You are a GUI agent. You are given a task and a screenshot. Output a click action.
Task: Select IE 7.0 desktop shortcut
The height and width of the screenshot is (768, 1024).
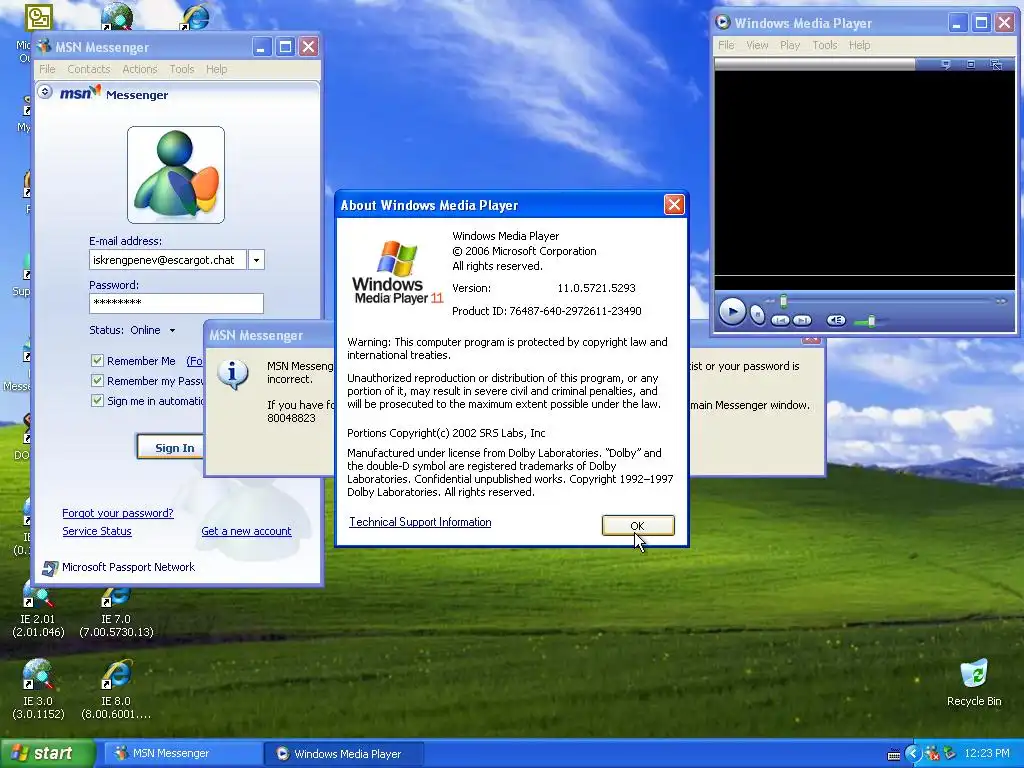pos(116,611)
